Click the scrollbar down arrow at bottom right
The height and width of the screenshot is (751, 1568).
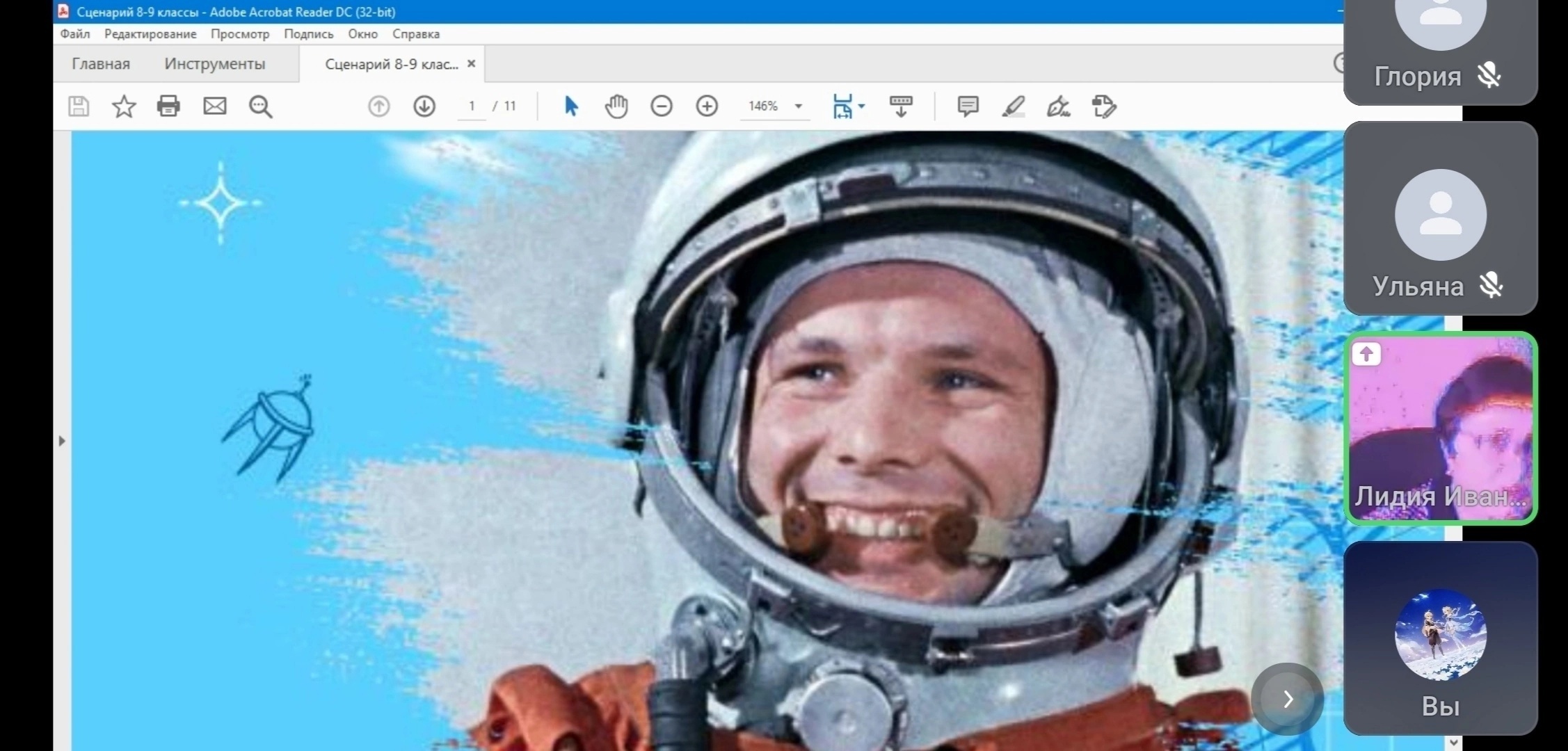tap(1453, 743)
